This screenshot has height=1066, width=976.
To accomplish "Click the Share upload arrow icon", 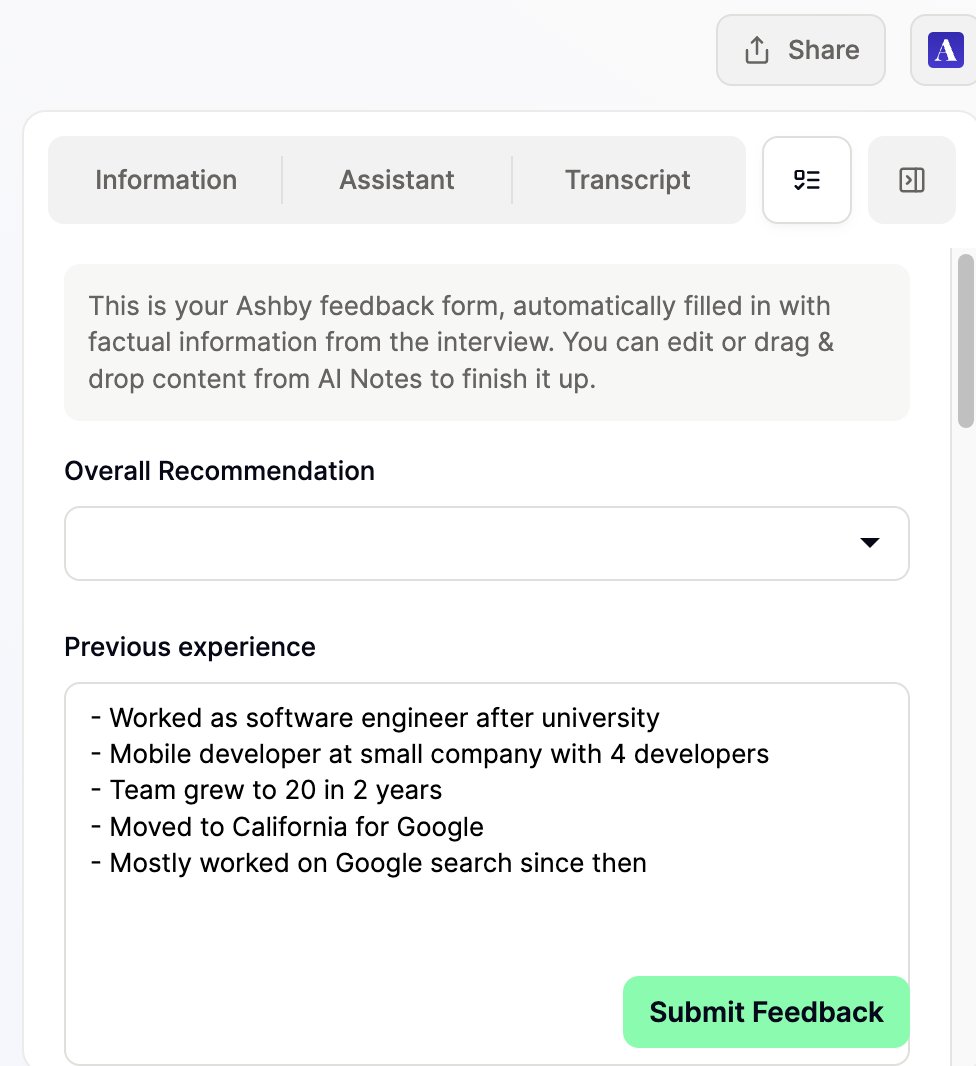I will (x=757, y=50).
